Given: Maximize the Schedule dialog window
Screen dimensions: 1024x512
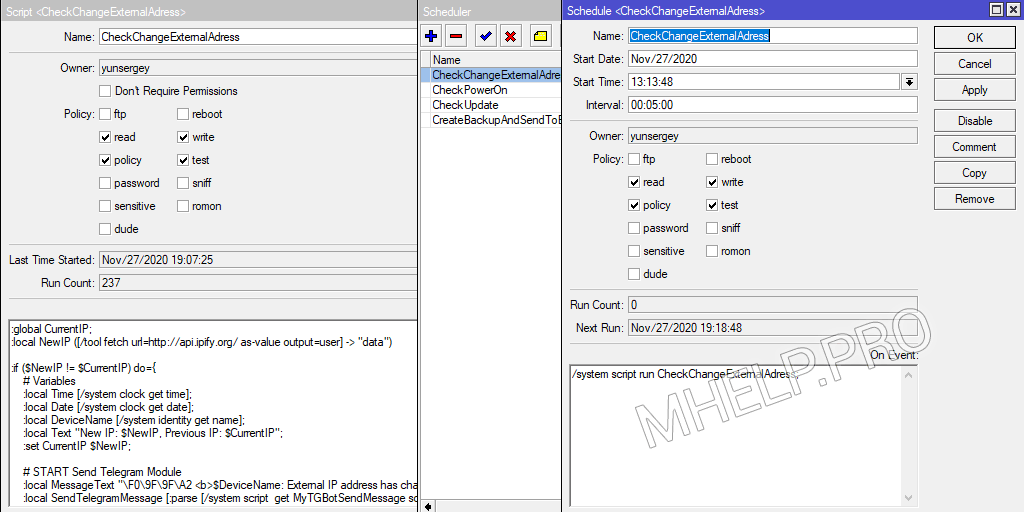Looking at the screenshot, I should [995, 10].
